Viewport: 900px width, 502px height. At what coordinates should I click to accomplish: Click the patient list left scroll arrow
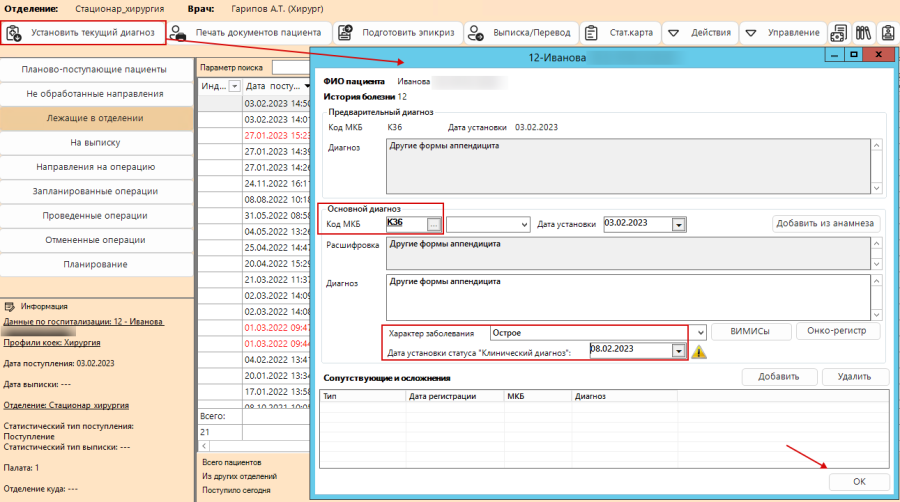click(204, 446)
